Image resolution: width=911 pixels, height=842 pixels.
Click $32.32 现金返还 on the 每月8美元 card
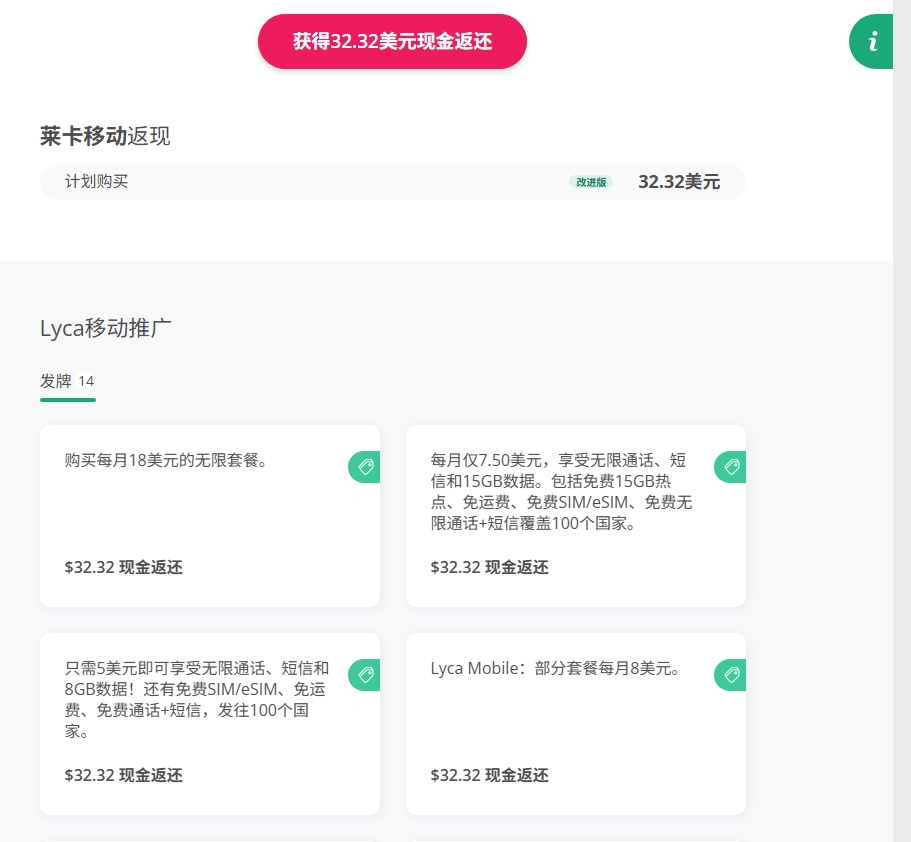tap(490, 775)
